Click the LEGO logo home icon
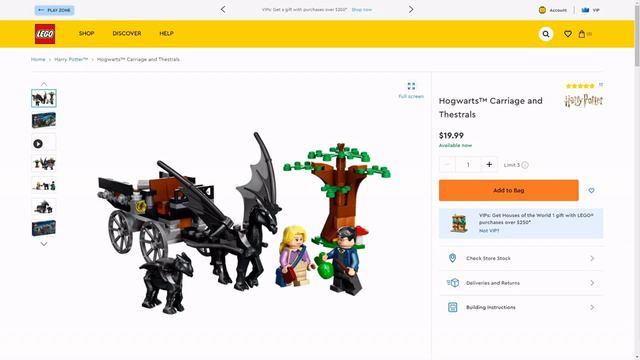The height and width of the screenshot is (360, 640). click(45, 34)
